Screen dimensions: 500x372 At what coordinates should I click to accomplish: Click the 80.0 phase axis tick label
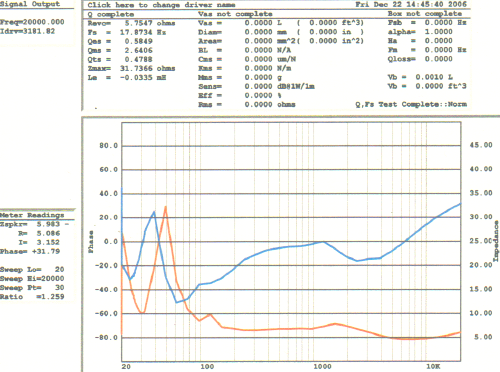tap(108, 146)
